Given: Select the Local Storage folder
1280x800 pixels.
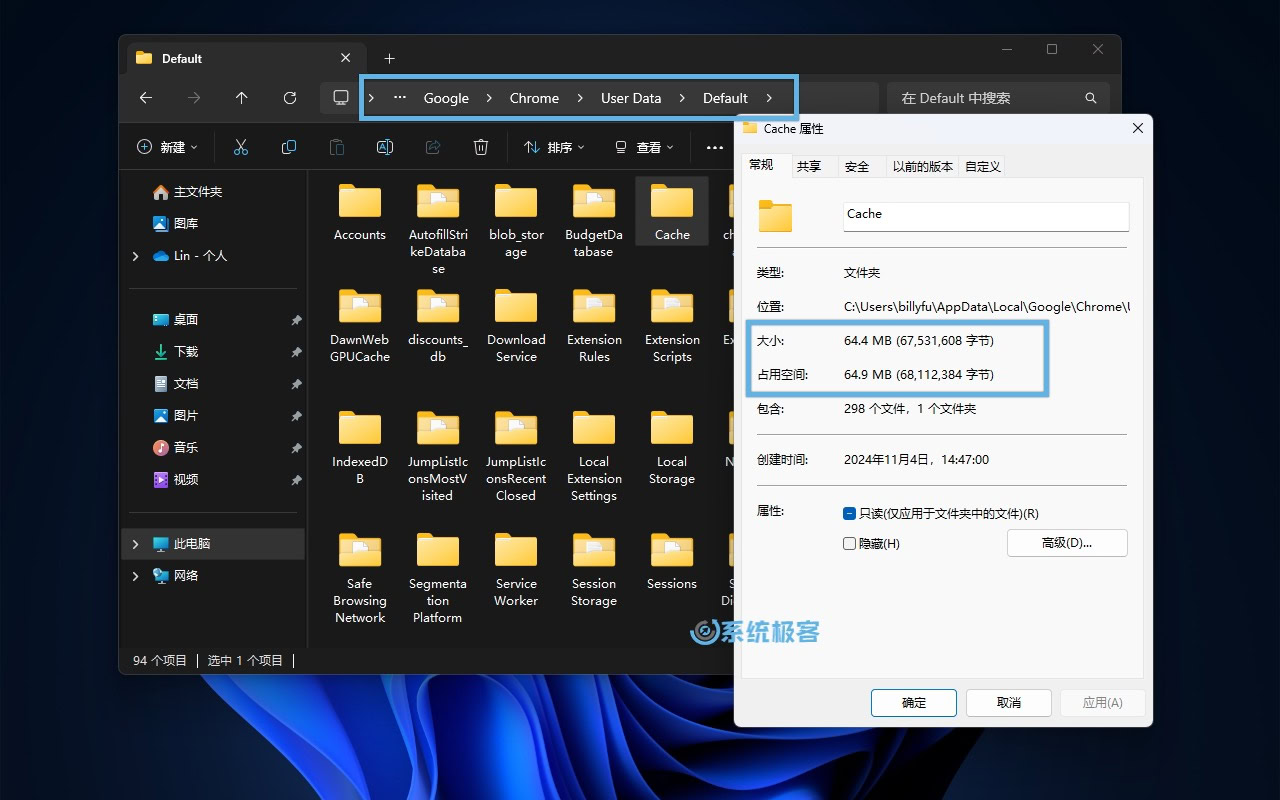Looking at the screenshot, I should tap(672, 447).
